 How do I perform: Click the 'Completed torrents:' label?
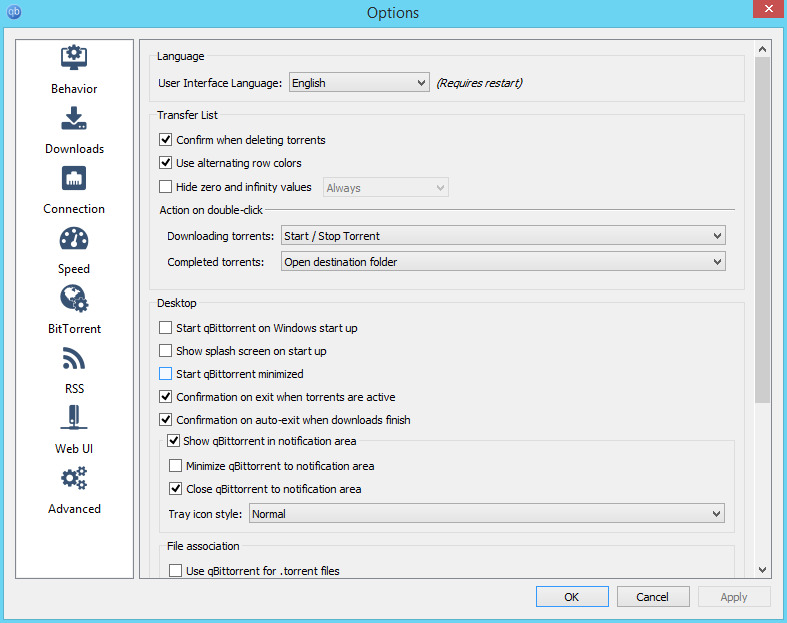point(215,262)
